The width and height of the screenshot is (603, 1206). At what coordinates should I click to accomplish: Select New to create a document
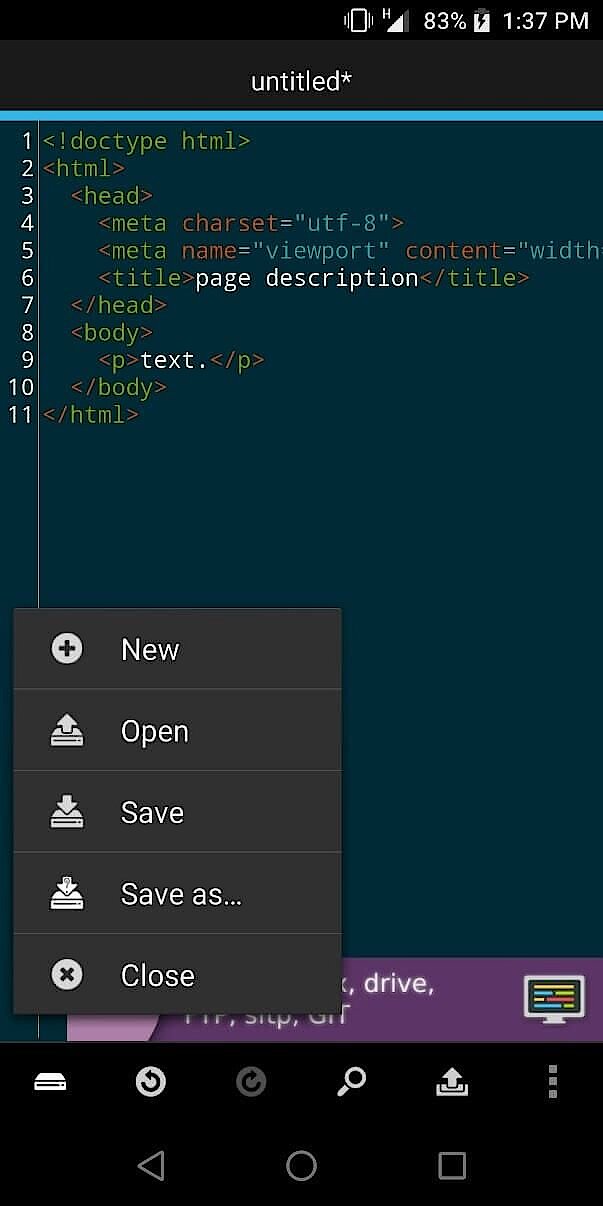149,648
